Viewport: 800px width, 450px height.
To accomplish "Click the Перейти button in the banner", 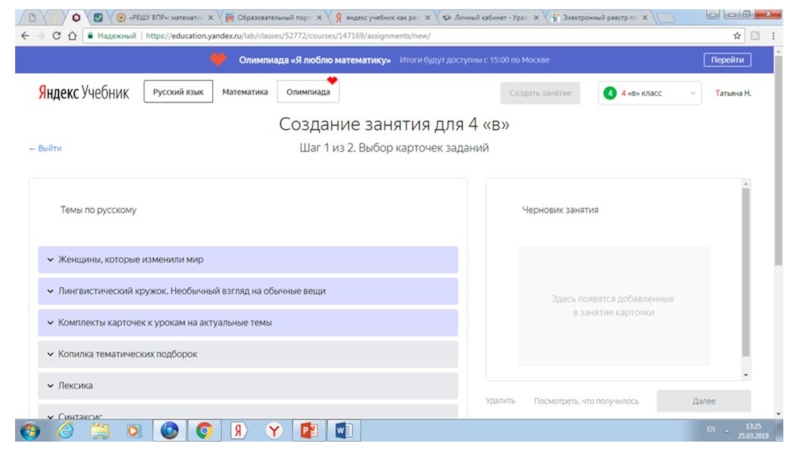I will (x=727, y=60).
